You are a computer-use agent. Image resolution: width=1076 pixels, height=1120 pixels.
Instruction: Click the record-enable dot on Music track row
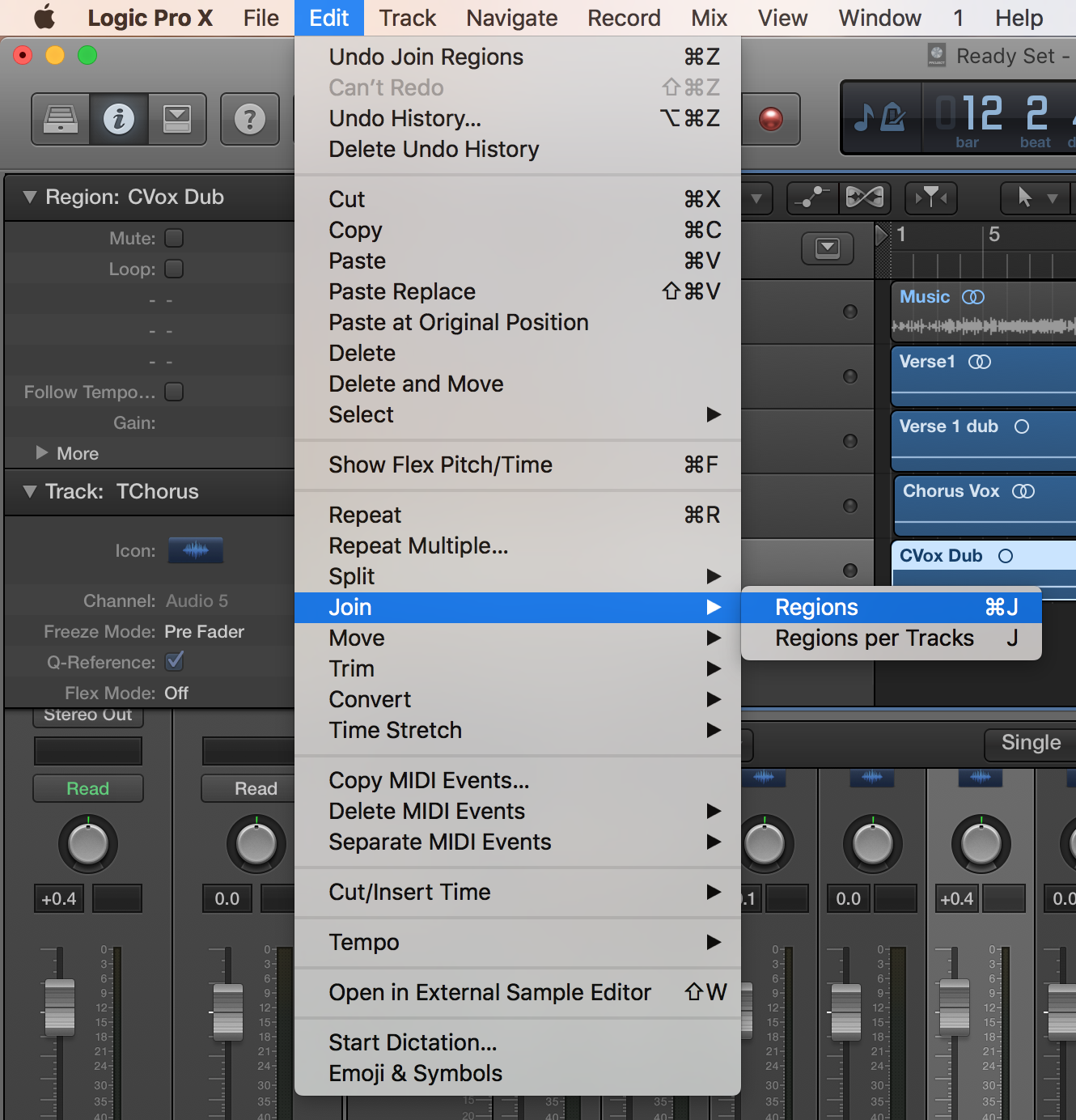point(850,312)
